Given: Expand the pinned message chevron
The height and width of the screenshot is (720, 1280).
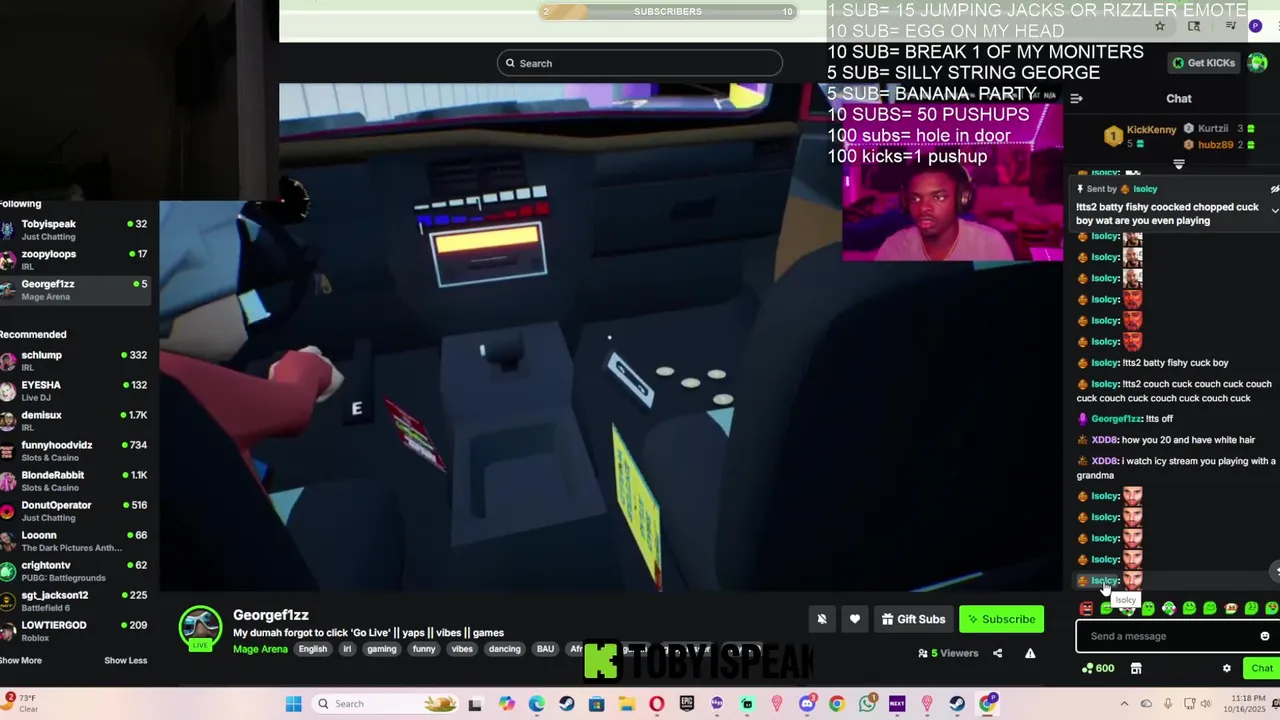Looking at the screenshot, I should (x=1274, y=210).
